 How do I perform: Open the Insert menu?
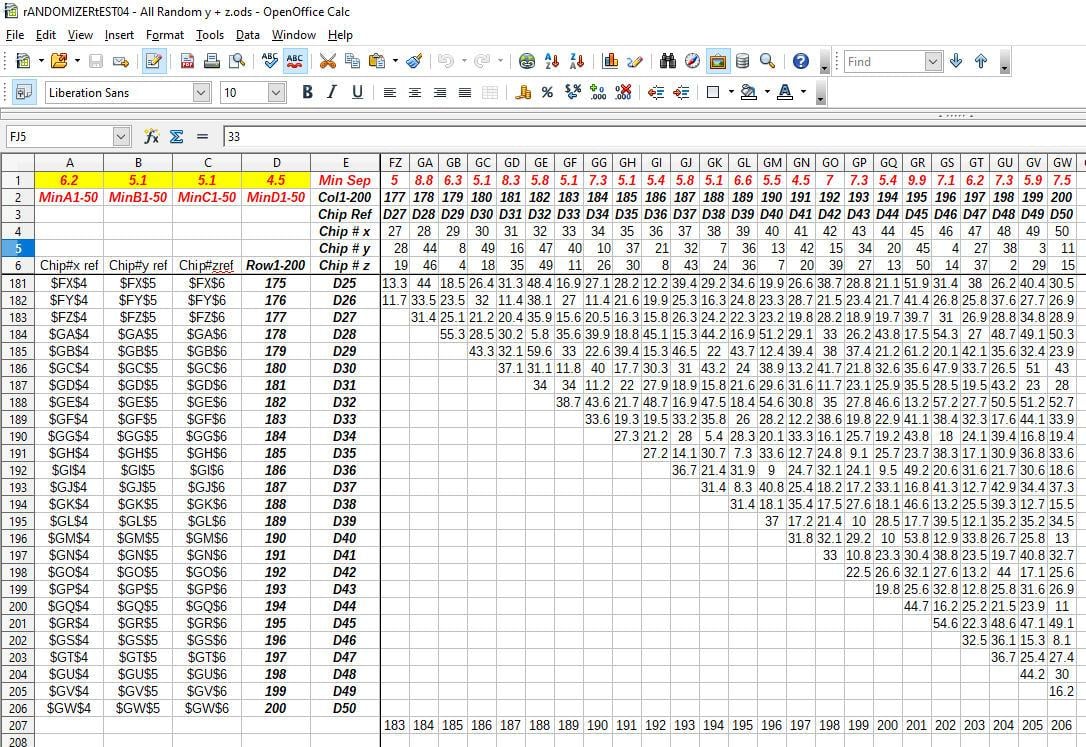119,35
